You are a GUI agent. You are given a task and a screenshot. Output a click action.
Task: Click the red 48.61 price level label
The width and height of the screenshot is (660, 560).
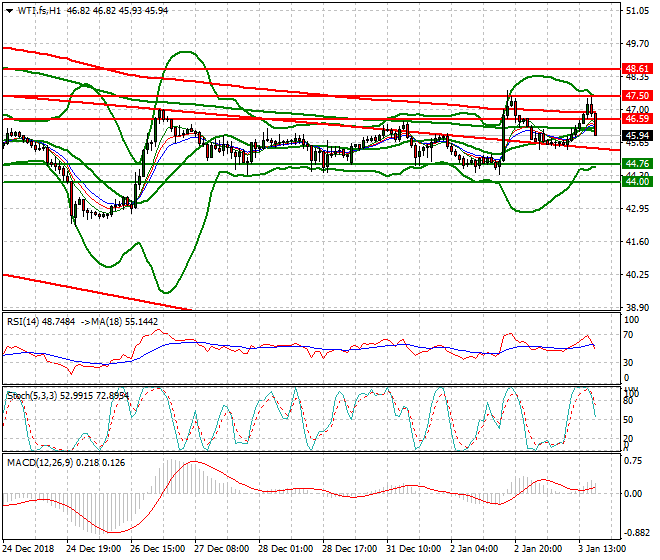637,69
